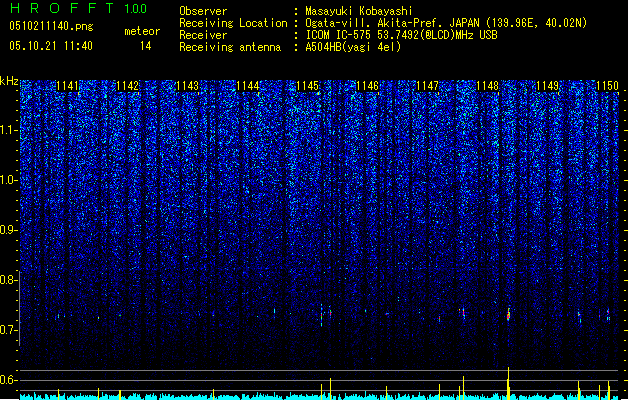Click the tallest yellow power spike

508,383
